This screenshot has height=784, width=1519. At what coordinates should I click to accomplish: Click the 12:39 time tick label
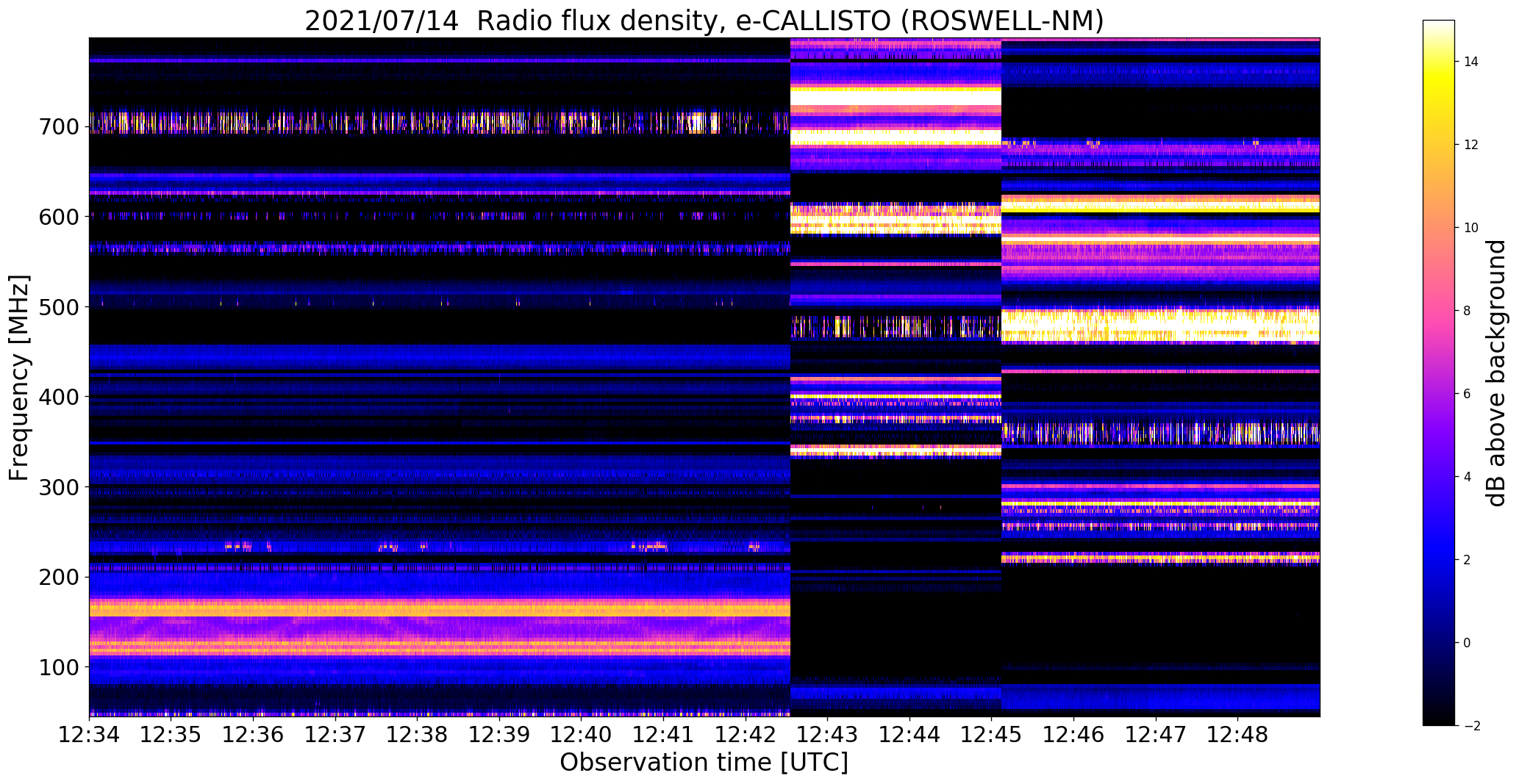click(x=499, y=735)
